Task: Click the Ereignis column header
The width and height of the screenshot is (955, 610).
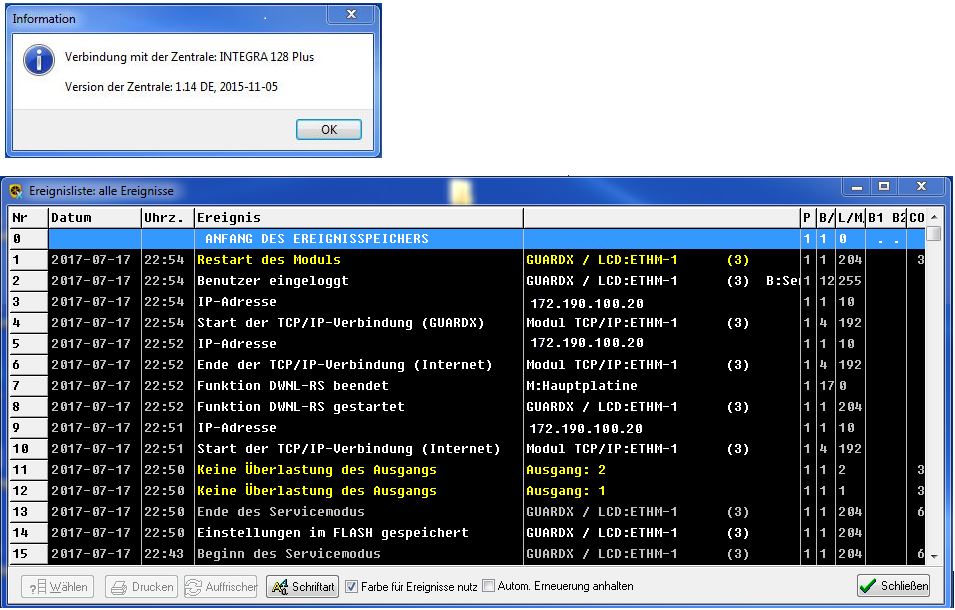Action: tap(357, 217)
